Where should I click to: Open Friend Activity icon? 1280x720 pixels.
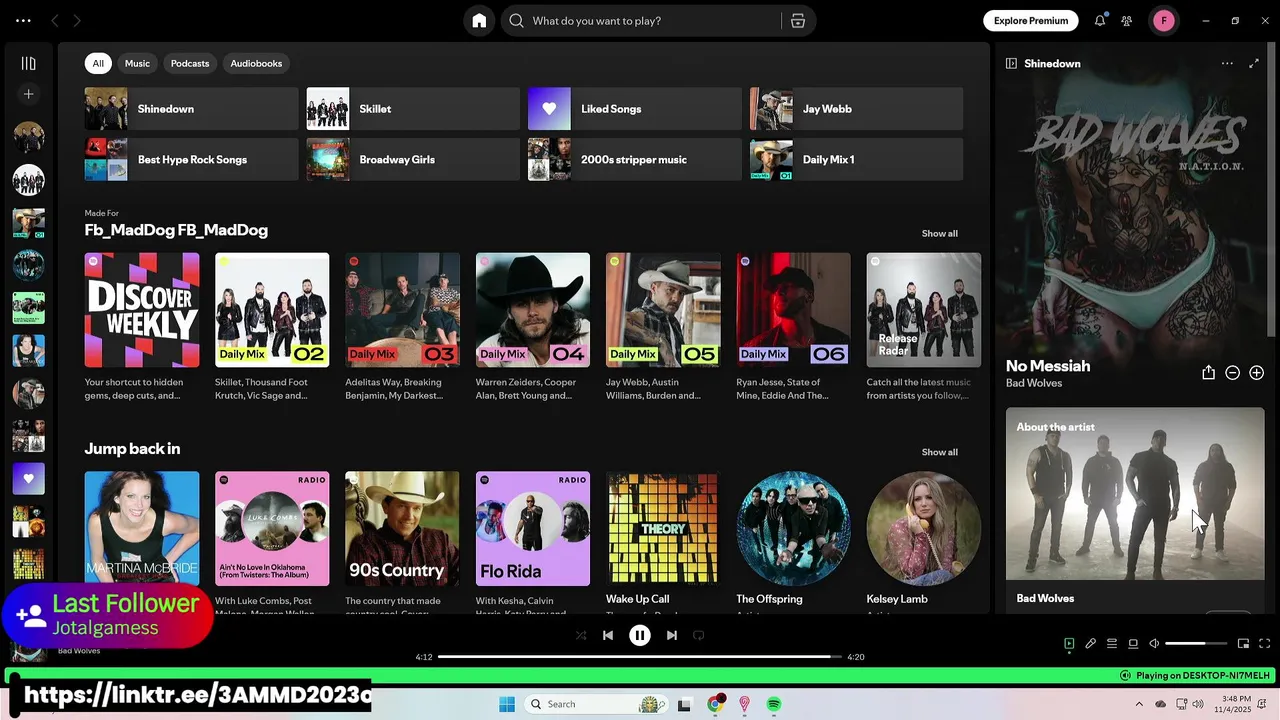pos(1127,21)
